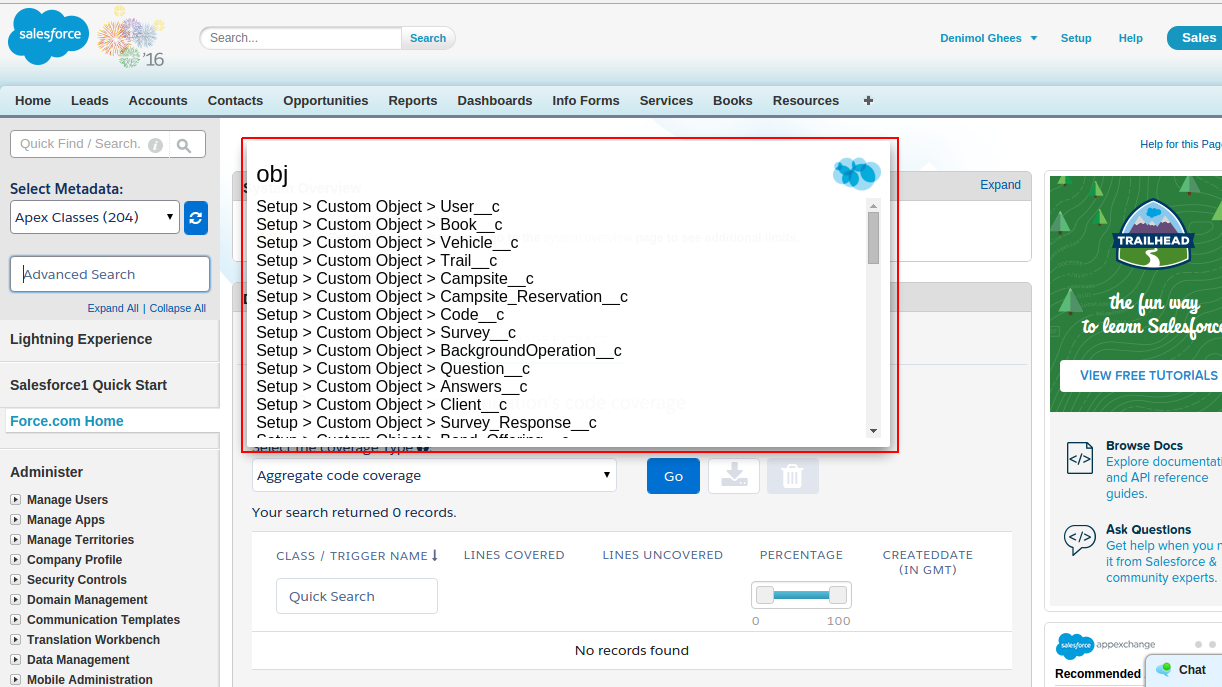Open the Aggregate code coverage dropdown

pos(434,476)
